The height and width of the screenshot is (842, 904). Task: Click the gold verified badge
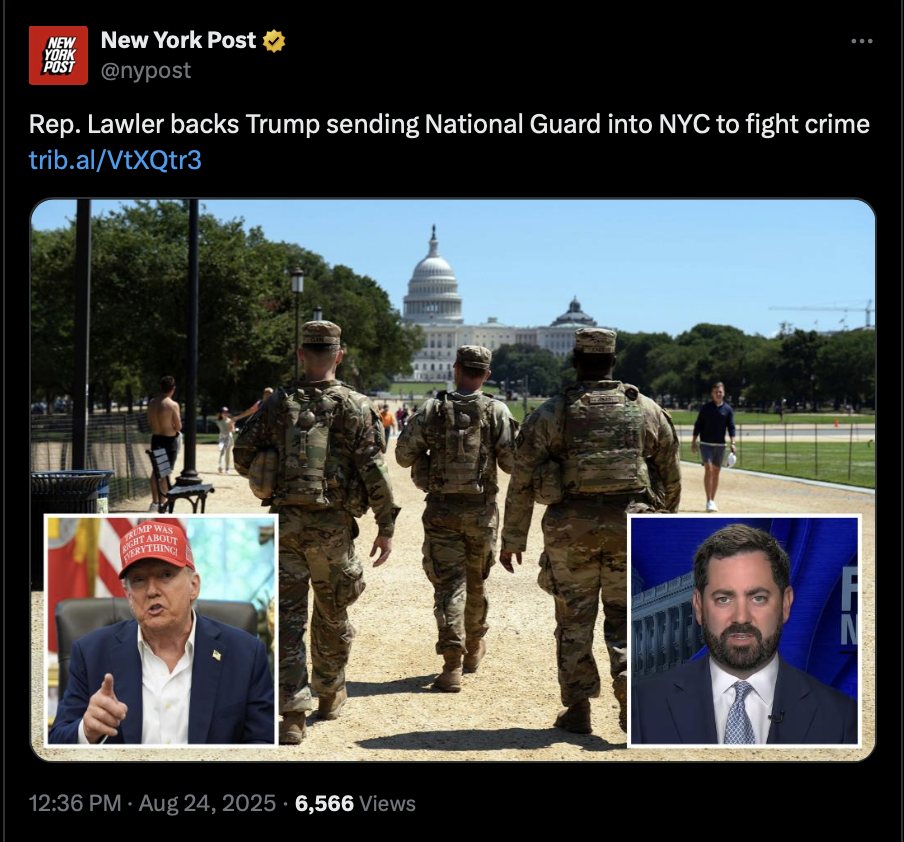coord(274,41)
